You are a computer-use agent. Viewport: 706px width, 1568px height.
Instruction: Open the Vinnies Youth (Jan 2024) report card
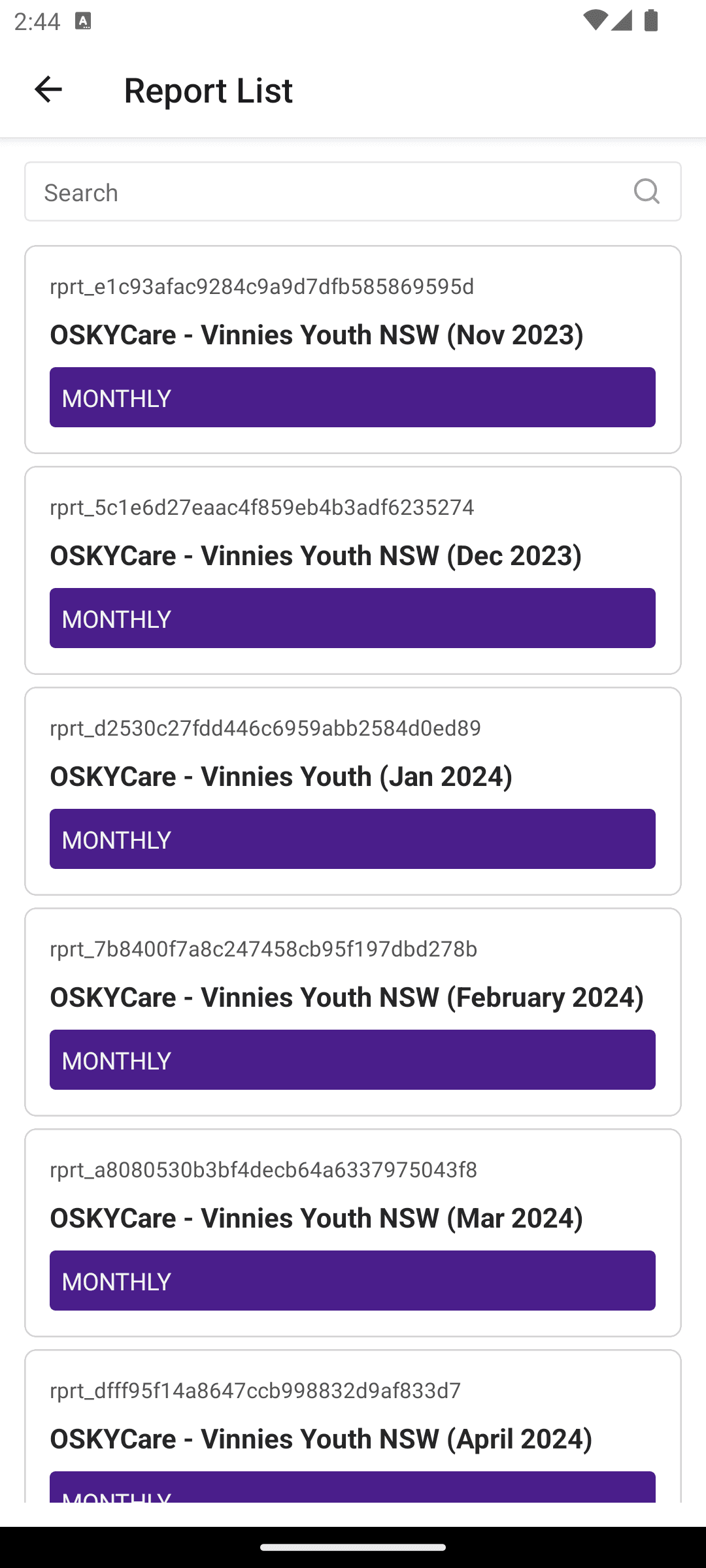353,777
